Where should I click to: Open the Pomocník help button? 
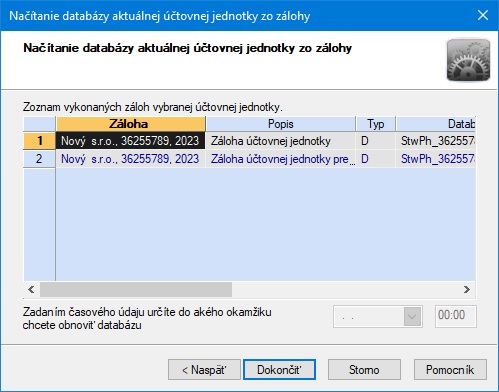tap(450, 369)
